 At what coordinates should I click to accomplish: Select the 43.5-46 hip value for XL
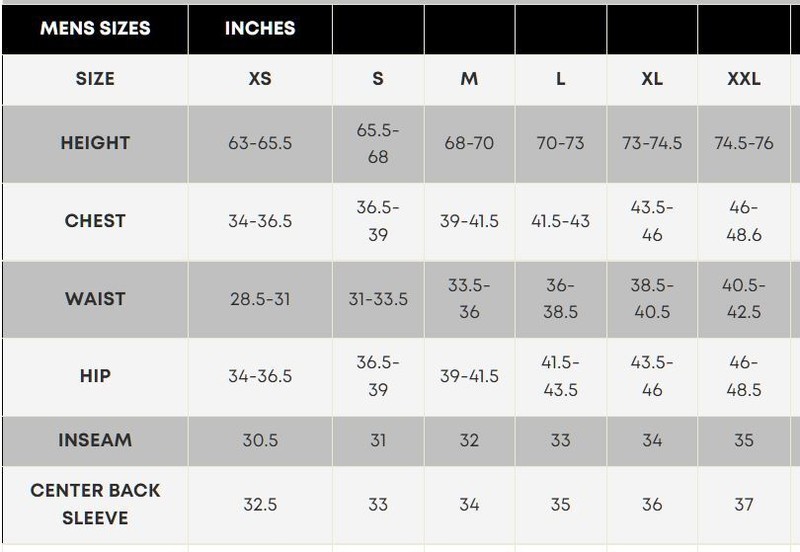click(x=652, y=376)
